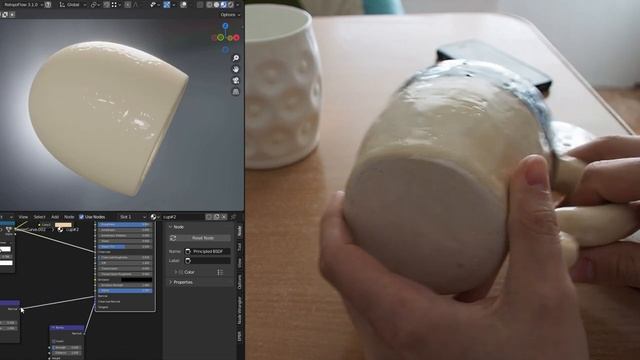Collapse the Node panel section

pos(171,227)
